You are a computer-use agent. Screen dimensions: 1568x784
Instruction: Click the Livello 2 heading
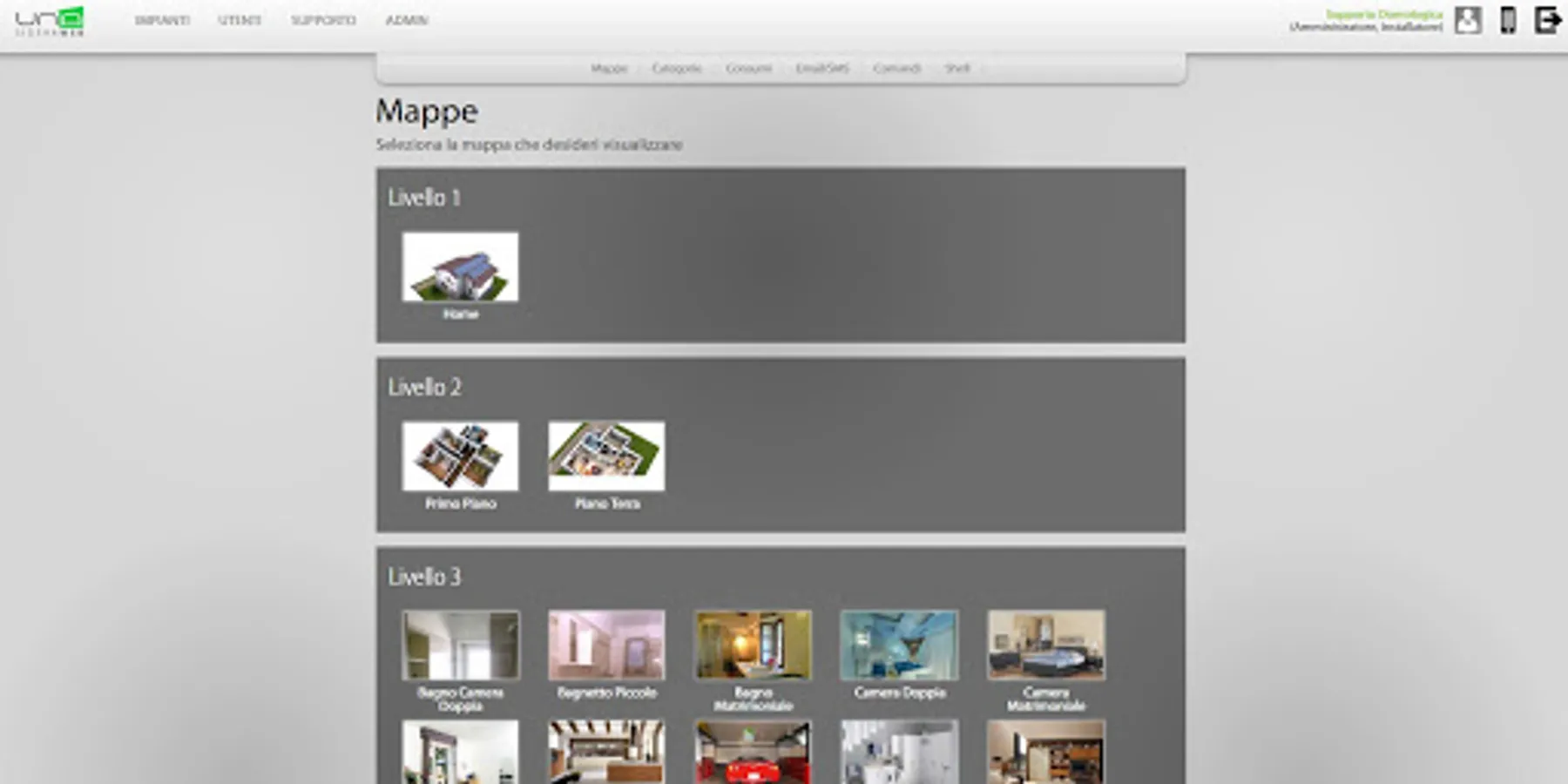(424, 387)
